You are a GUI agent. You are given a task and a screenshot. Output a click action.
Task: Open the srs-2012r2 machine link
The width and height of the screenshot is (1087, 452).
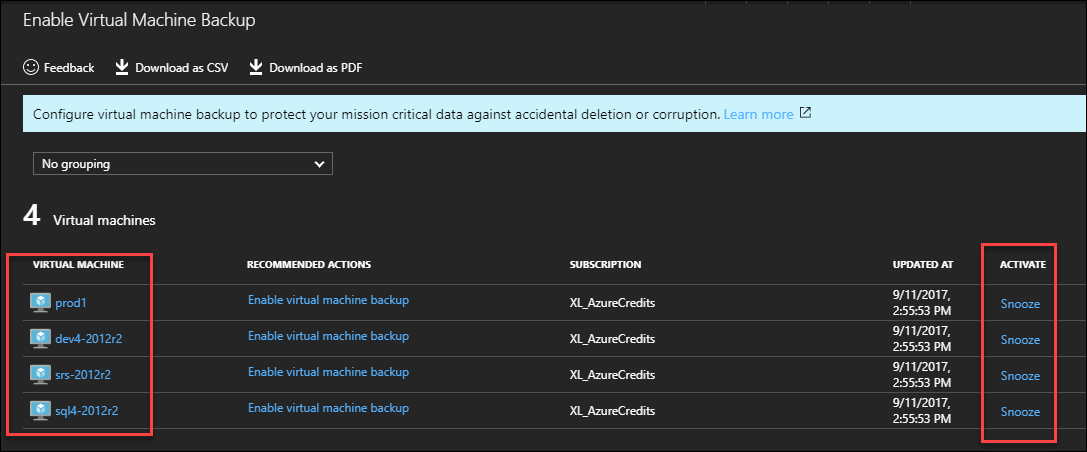tap(83, 375)
